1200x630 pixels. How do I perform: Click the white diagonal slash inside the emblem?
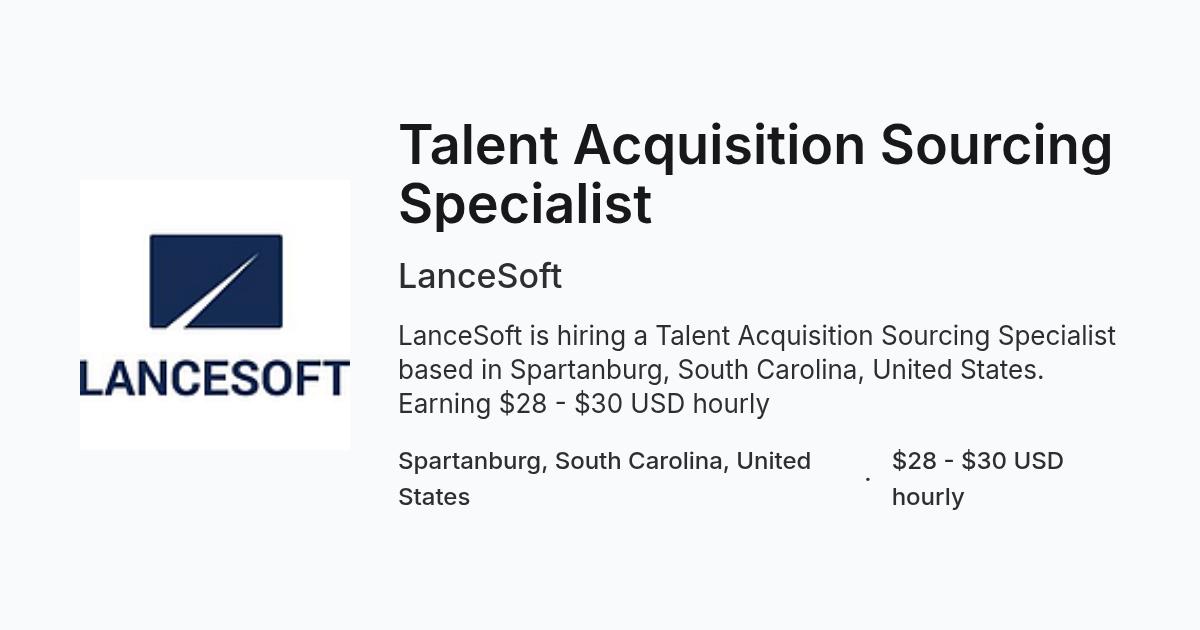click(222, 291)
